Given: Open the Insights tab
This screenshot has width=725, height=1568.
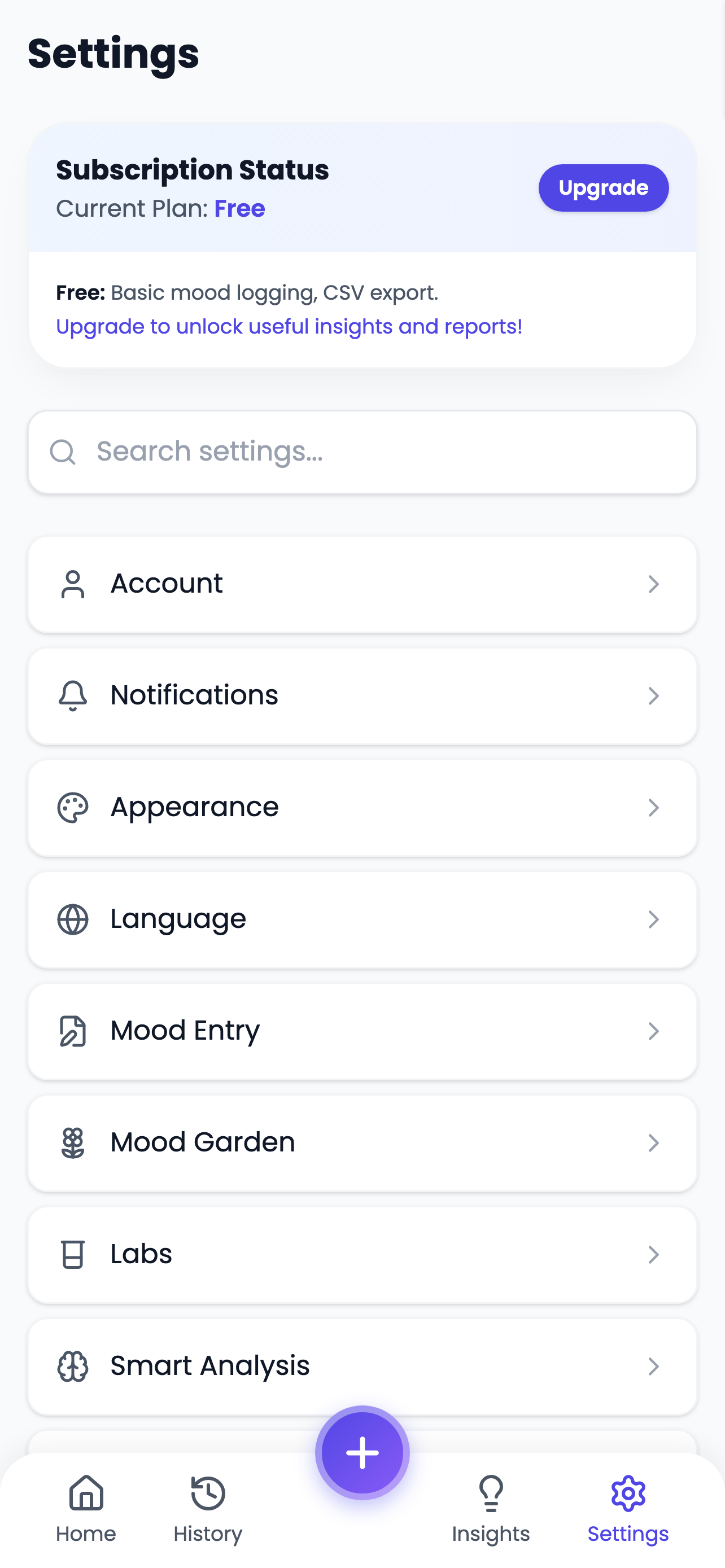Looking at the screenshot, I should point(491,1509).
